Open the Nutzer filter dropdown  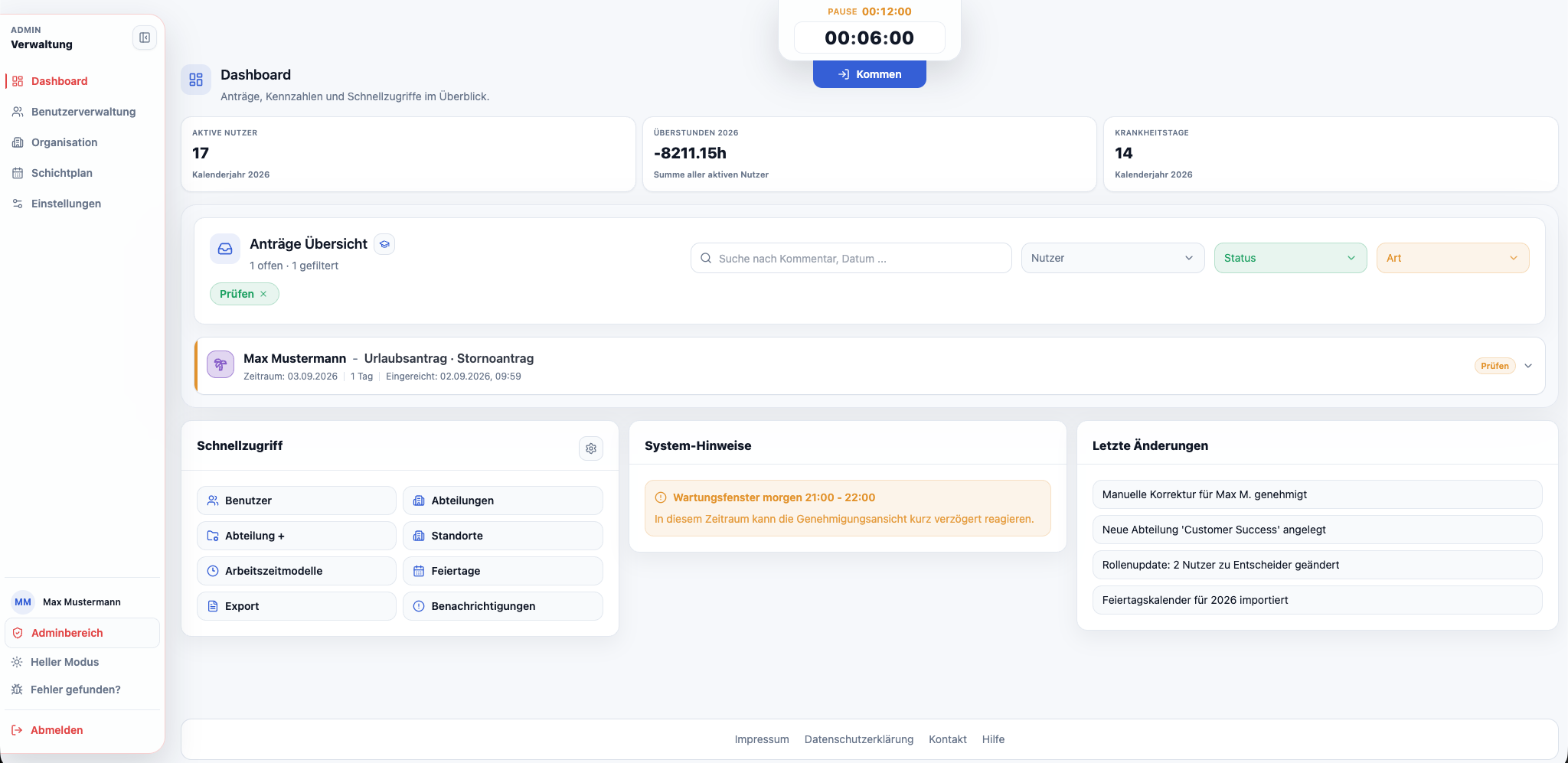pyautogui.click(x=1112, y=258)
